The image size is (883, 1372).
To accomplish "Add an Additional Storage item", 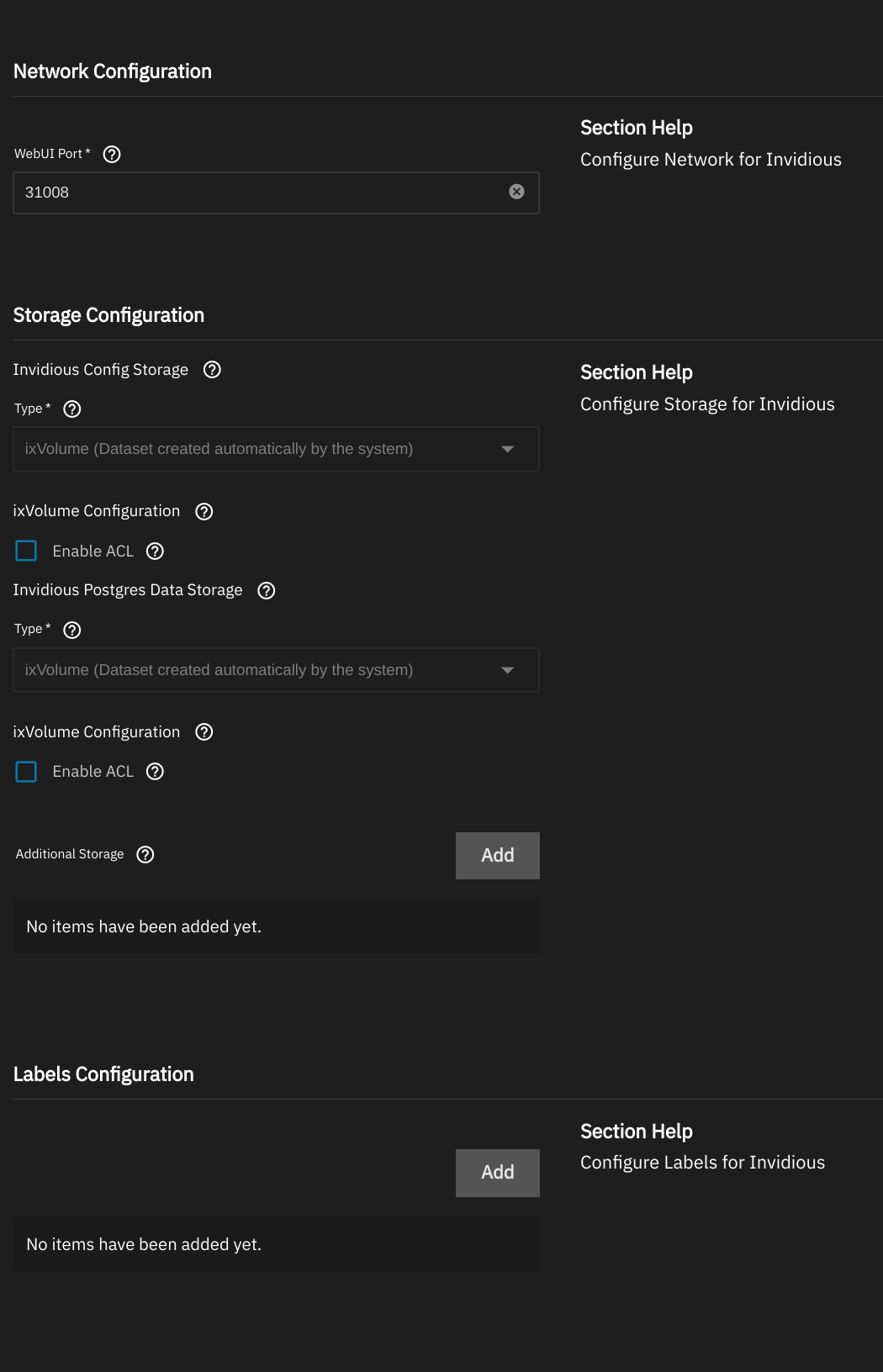I will (498, 856).
